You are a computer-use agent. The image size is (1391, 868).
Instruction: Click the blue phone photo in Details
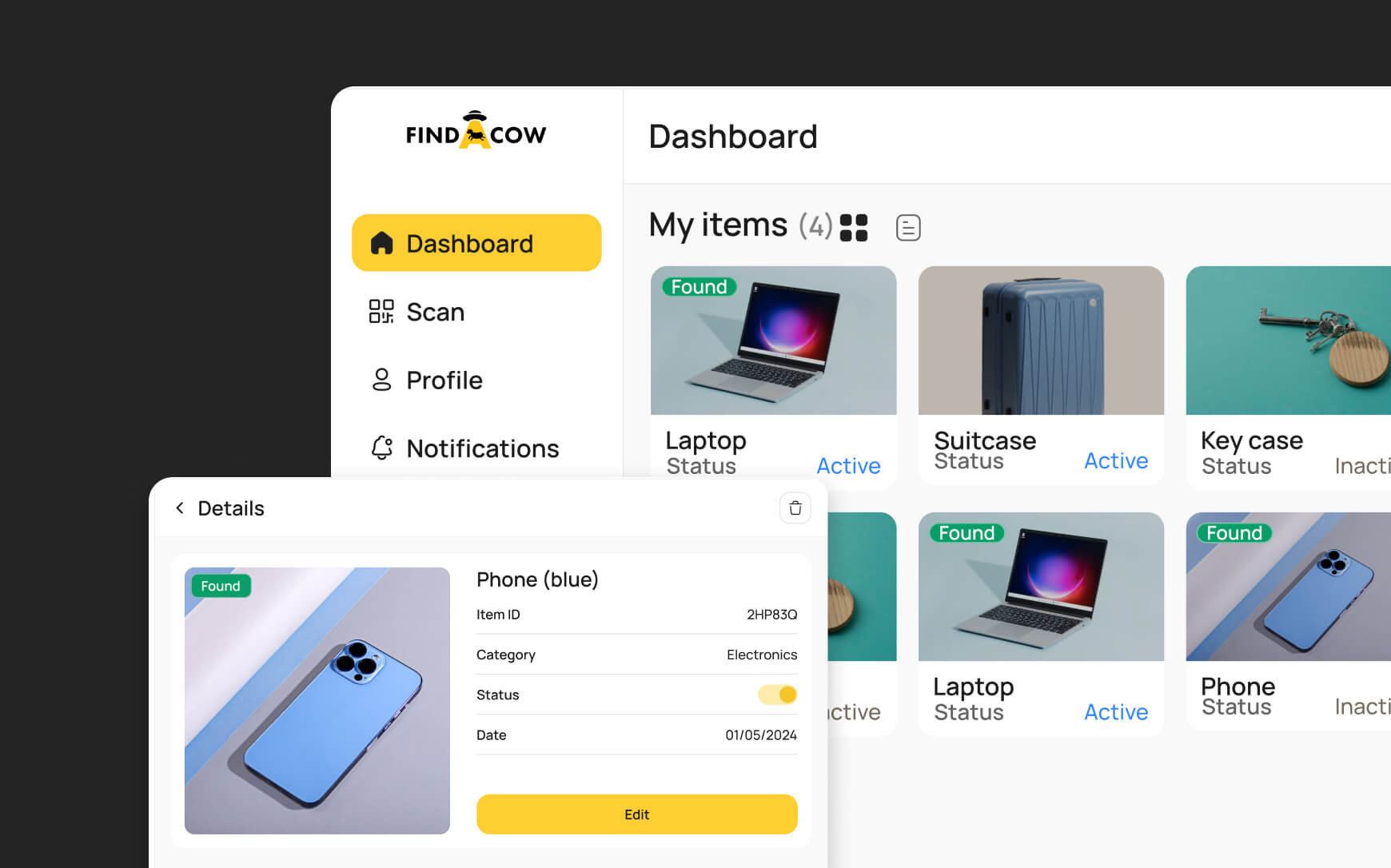317,701
